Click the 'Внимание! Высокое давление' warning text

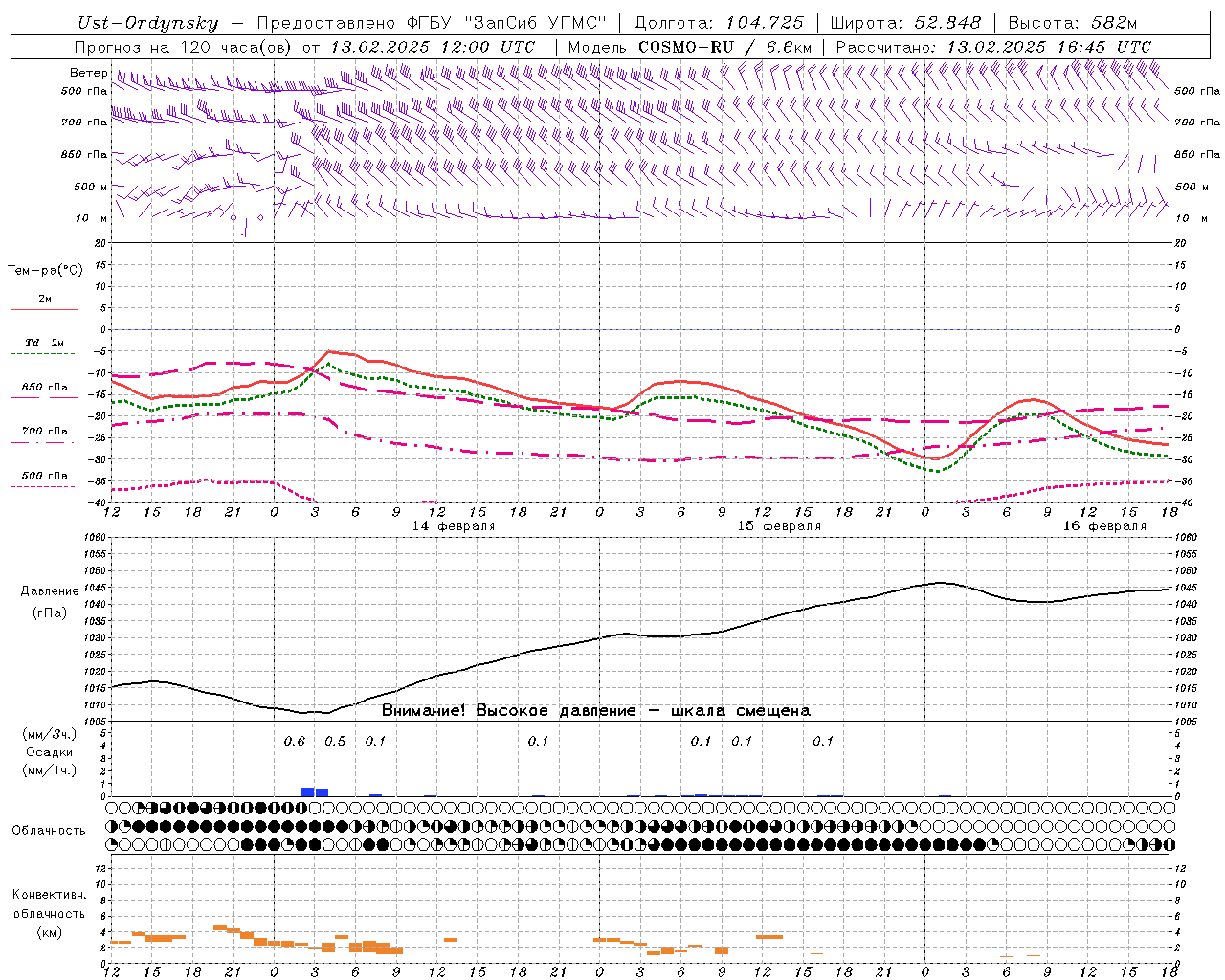pos(509,711)
